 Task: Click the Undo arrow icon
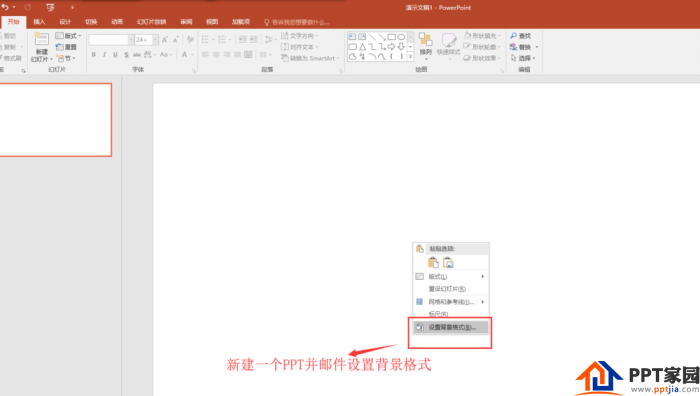(x=5, y=7)
